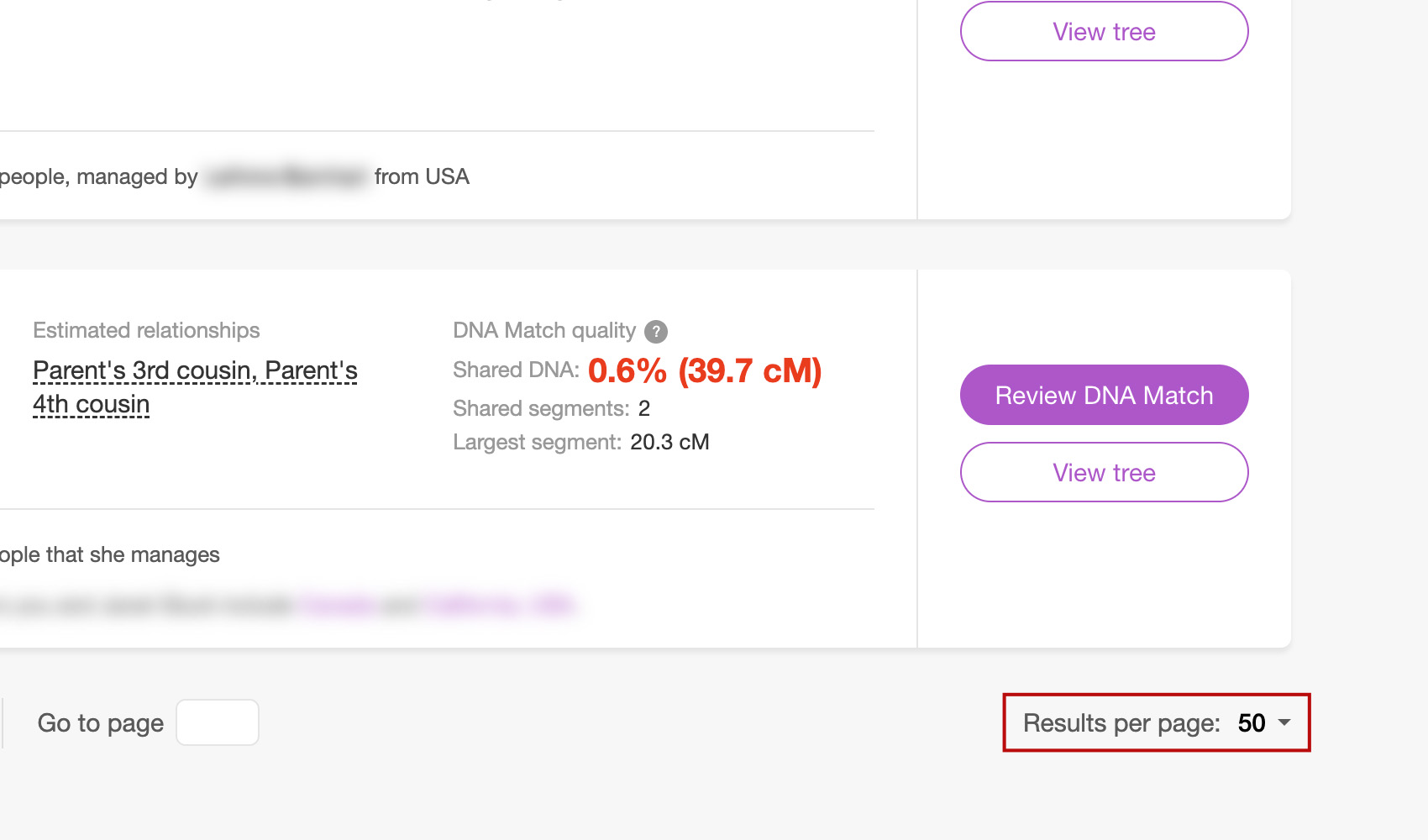Focus the Go to page input box

(218, 722)
